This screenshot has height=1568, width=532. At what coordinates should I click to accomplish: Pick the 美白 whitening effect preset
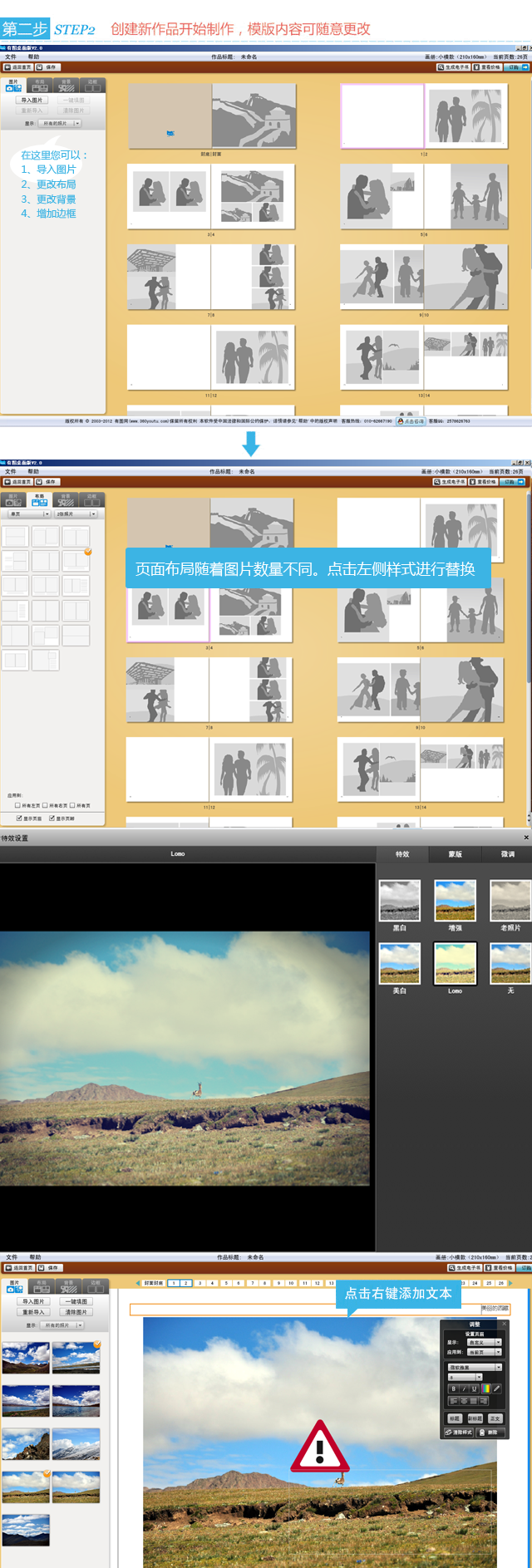point(400,963)
